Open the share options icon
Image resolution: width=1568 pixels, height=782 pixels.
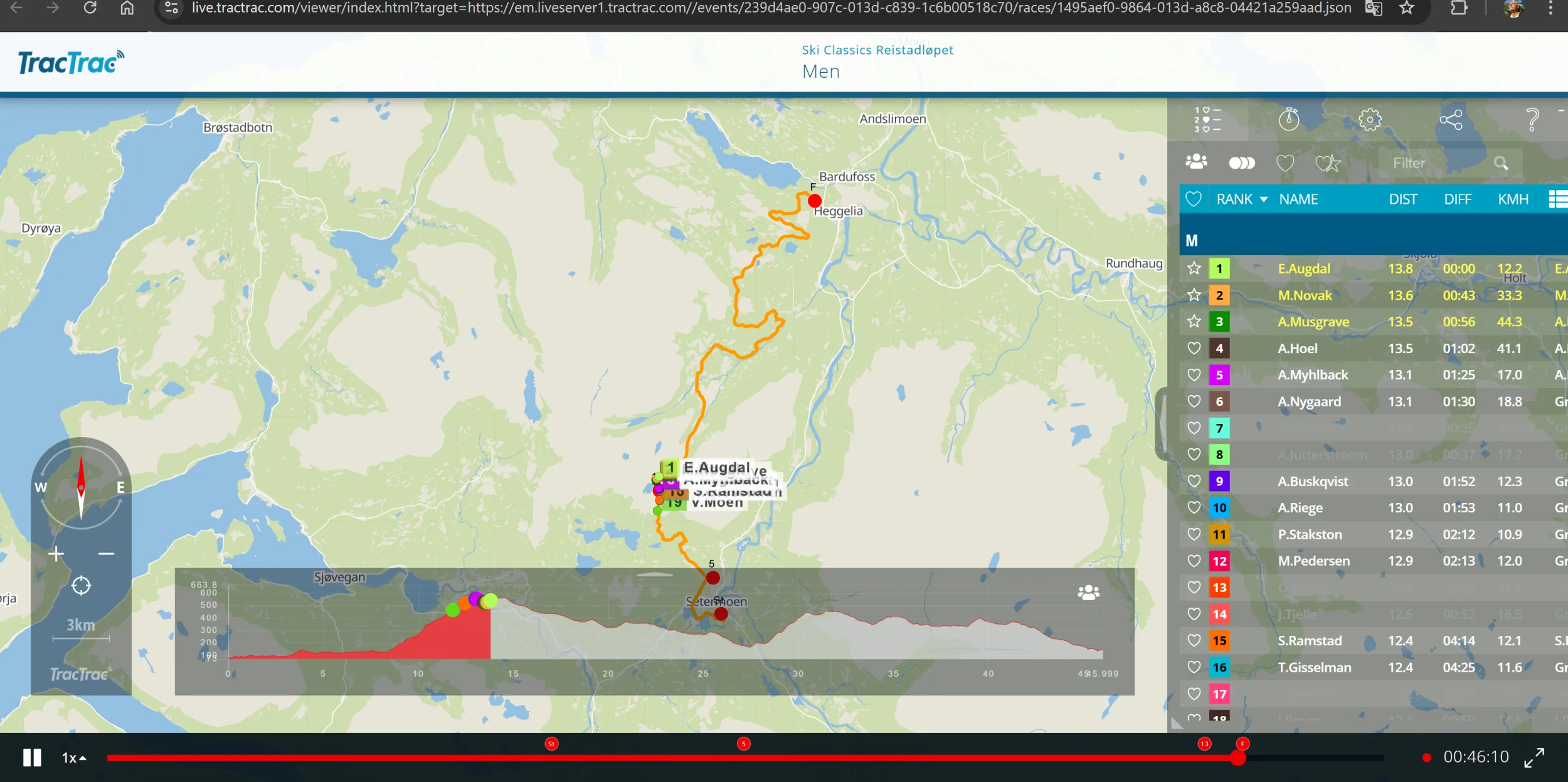click(x=1451, y=119)
